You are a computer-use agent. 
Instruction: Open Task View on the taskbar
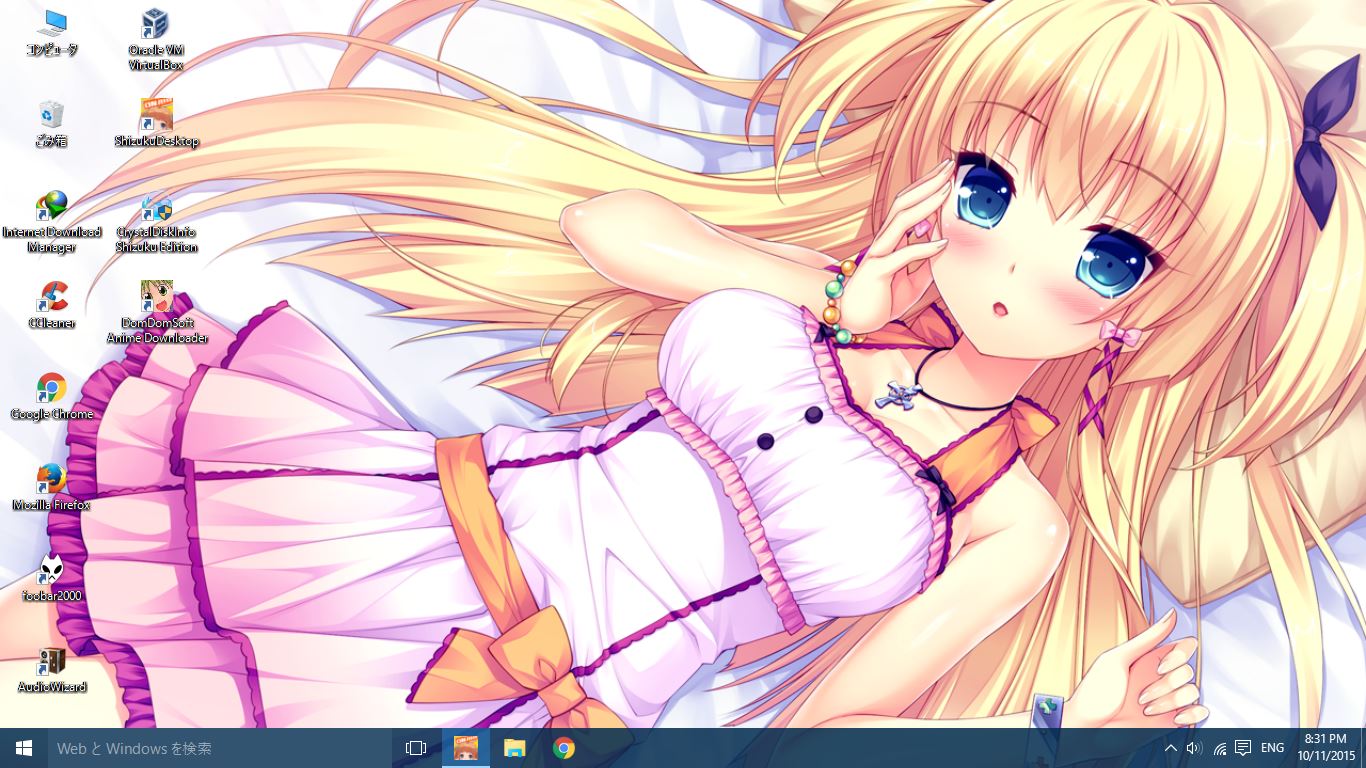[416, 748]
